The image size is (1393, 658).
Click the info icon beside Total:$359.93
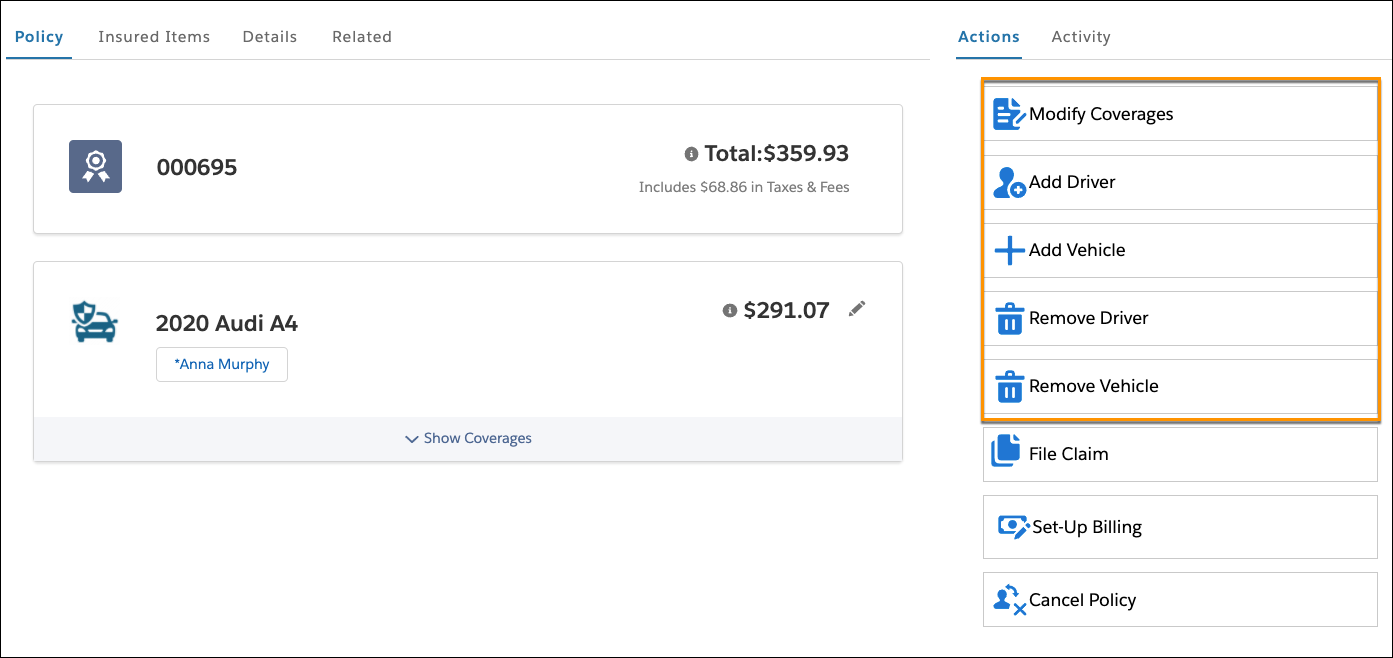(x=691, y=153)
